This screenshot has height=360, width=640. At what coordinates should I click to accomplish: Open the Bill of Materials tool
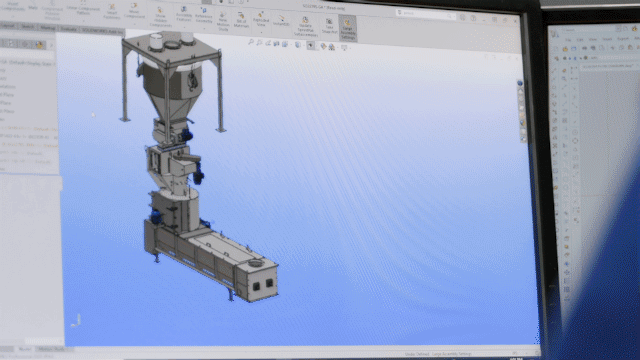point(241,20)
